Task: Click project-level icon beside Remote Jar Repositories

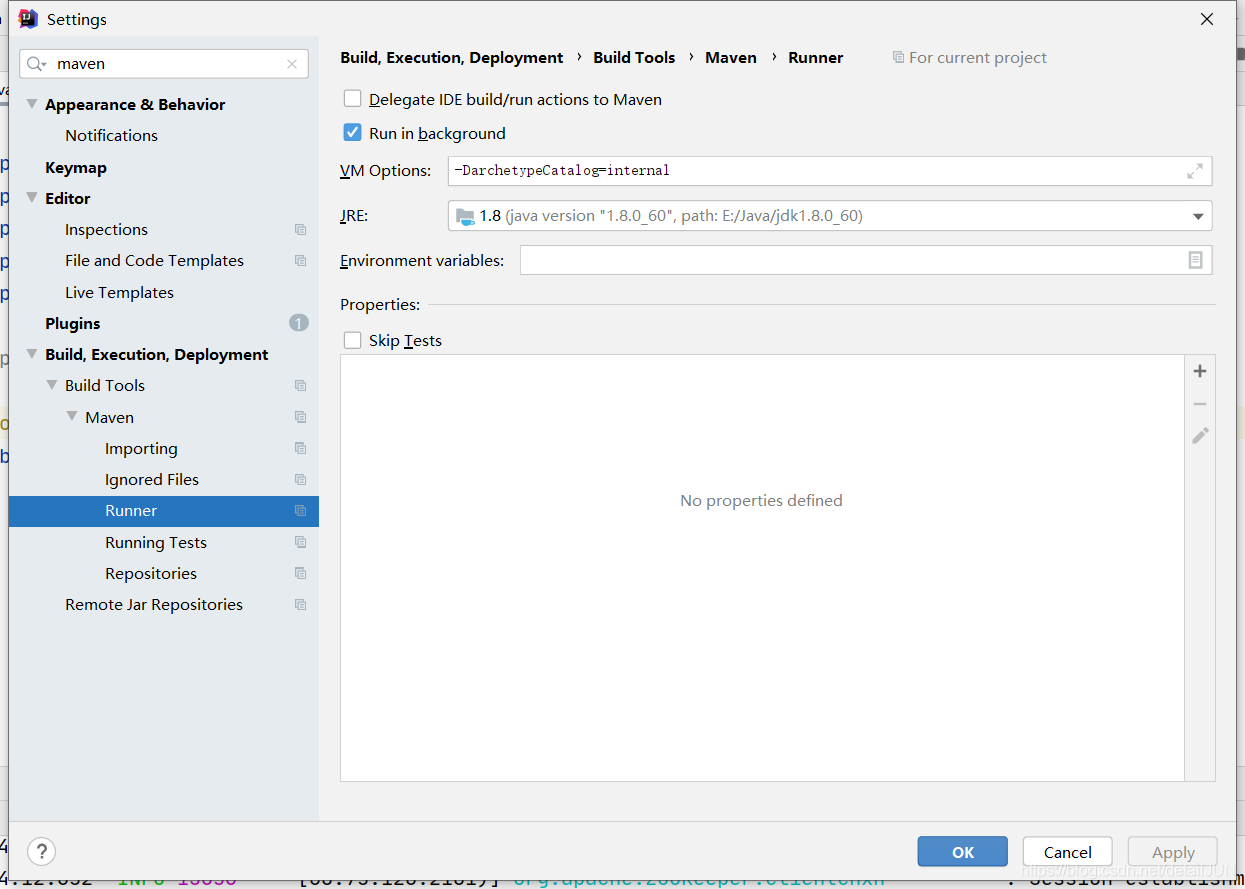Action: pyautogui.click(x=300, y=605)
